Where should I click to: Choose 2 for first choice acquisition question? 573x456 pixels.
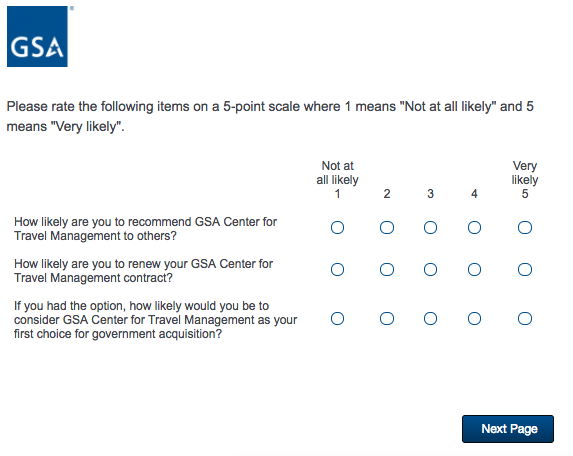point(387,319)
